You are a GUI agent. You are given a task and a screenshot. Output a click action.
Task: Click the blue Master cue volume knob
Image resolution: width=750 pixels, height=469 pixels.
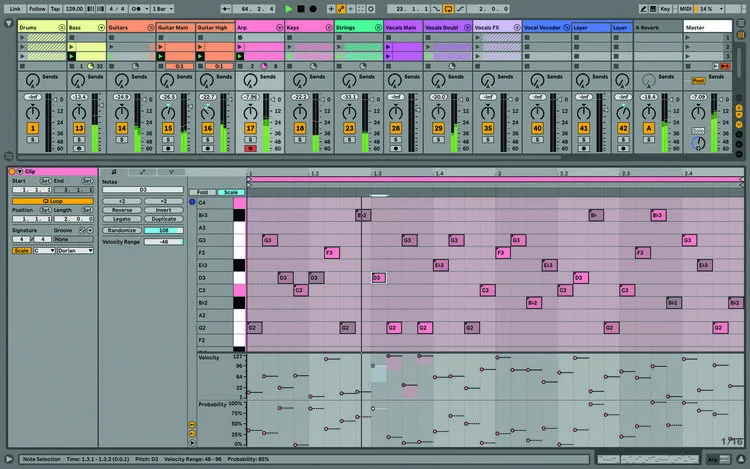[698, 142]
